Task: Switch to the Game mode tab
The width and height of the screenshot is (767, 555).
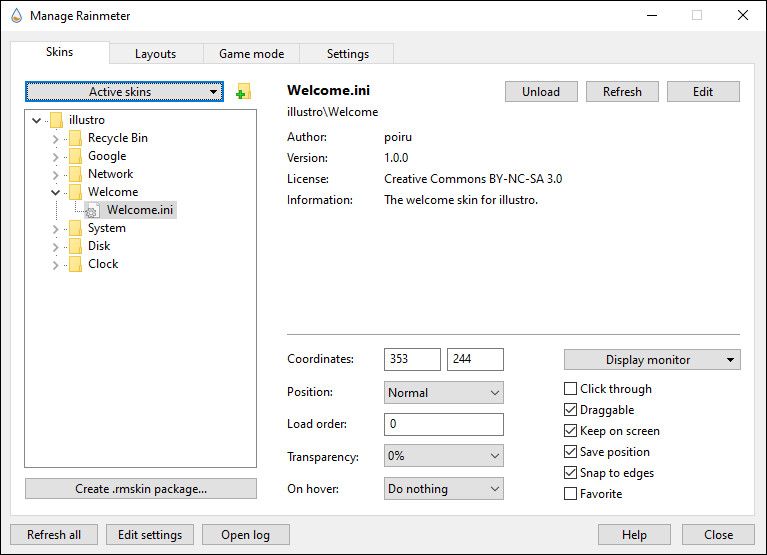Action: [x=251, y=54]
